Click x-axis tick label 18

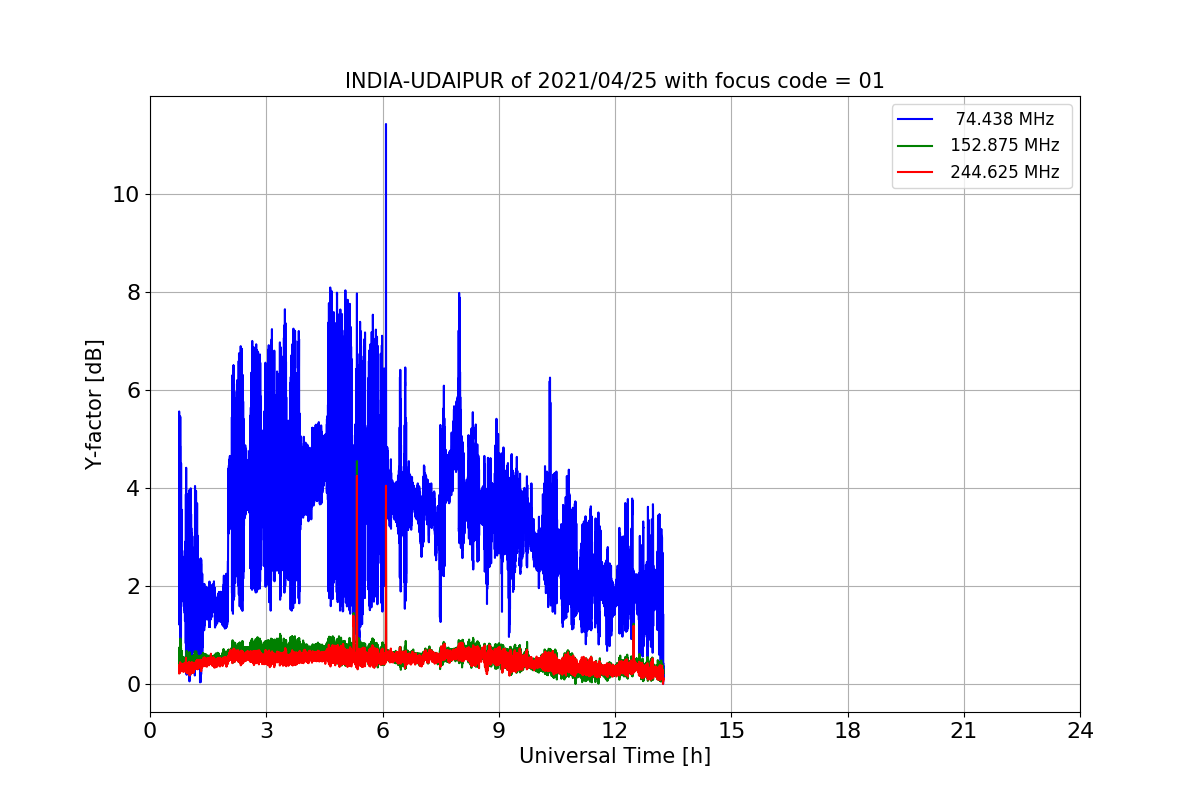click(x=847, y=731)
